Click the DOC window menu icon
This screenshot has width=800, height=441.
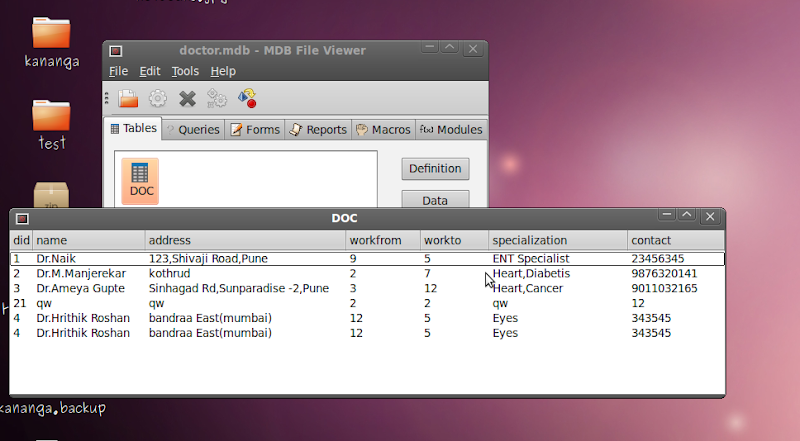(x=22, y=219)
